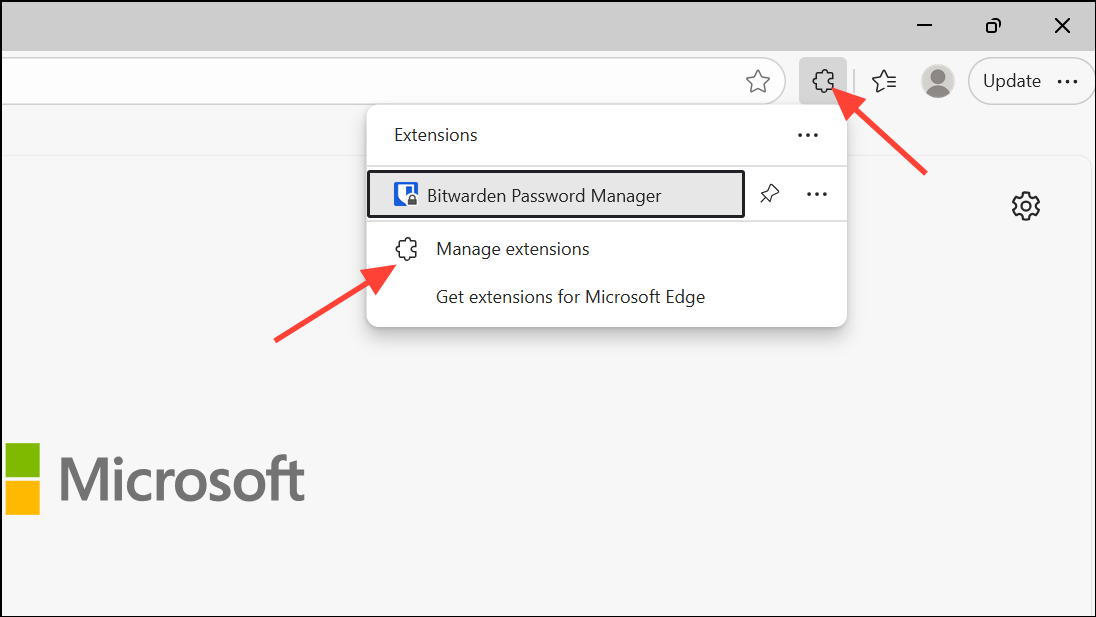Open more options for Bitwarden extension
Screen dimensions: 1096x617
[817, 193]
